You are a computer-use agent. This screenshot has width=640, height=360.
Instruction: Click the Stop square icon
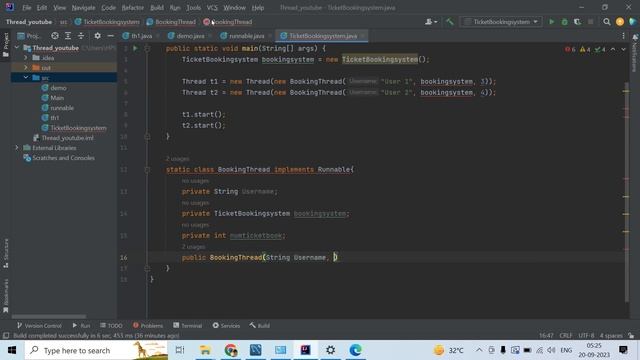pyautogui.click(x=590, y=22)
